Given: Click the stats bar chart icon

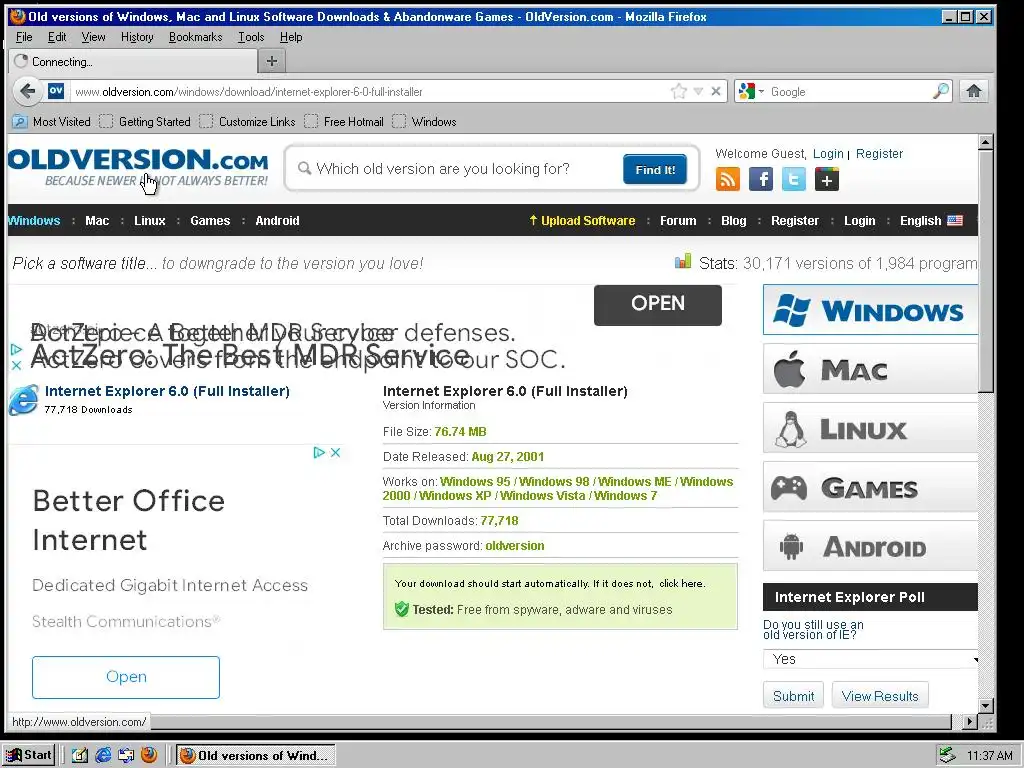Looking at the screenshot, I should click(682, 262).
